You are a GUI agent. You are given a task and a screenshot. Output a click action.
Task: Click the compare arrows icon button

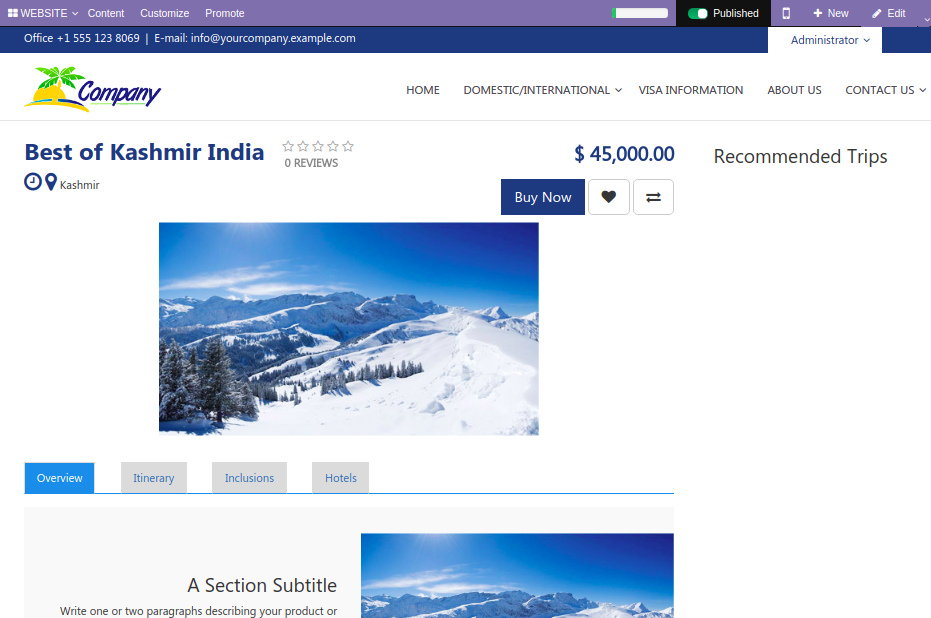(653, 197)
